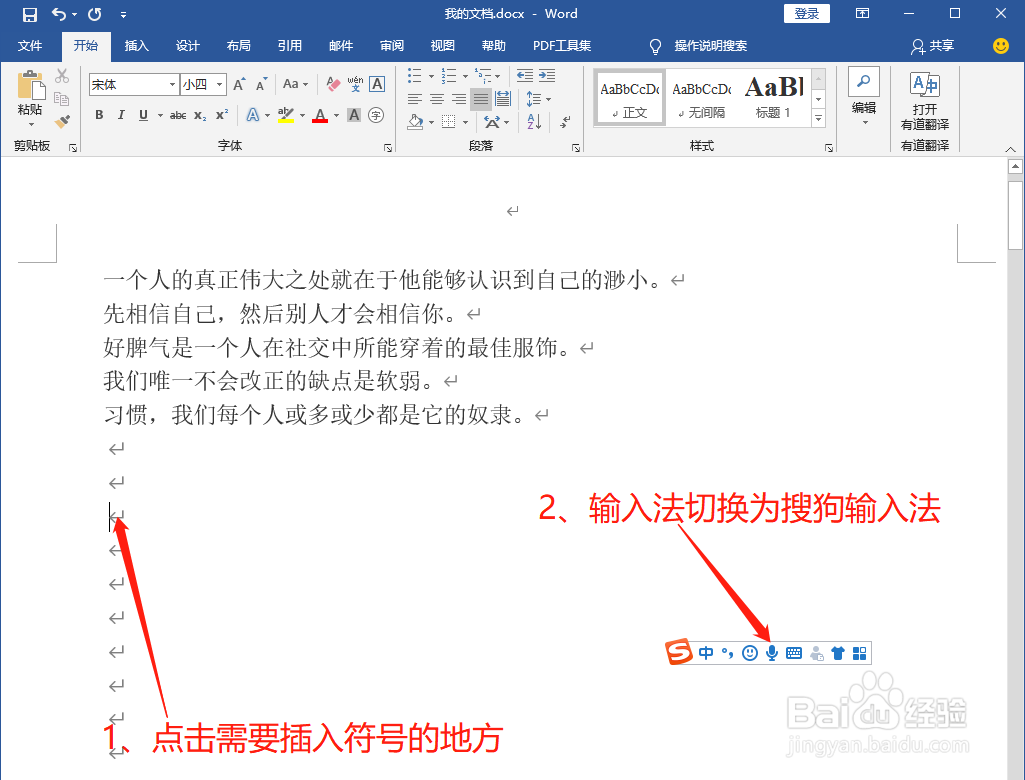The width and height of the screenshot is (1025, 780).
Task: Select the 标题 1 style
Action: tap(773, 97)
